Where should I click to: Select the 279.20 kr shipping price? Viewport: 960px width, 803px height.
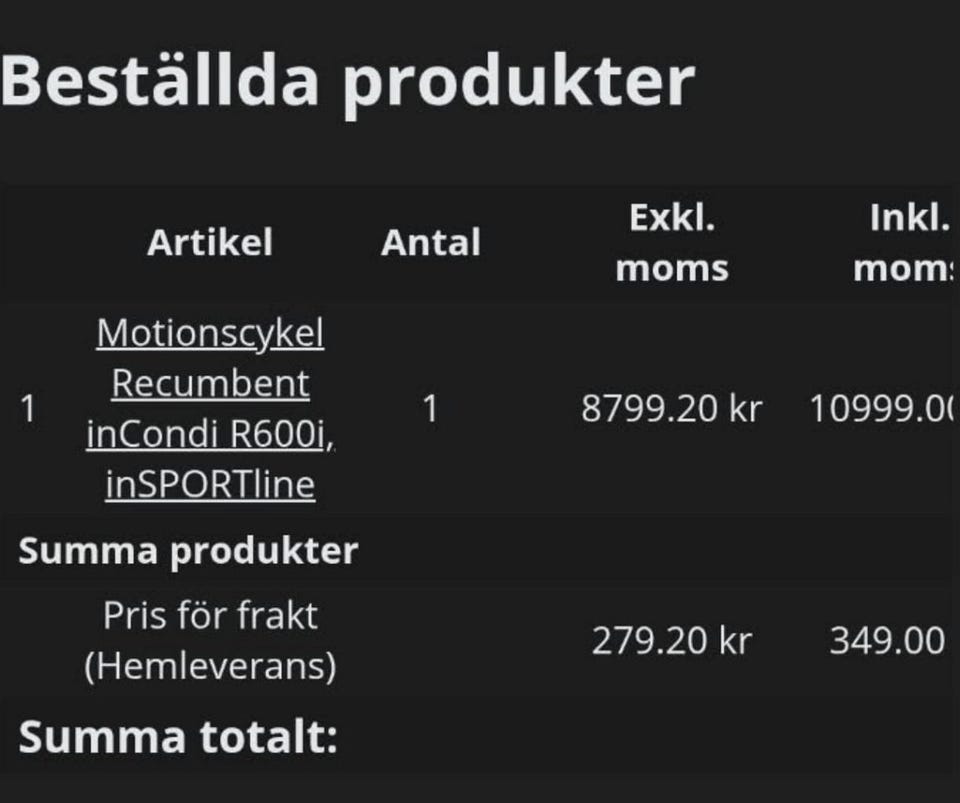click(672, 641)
